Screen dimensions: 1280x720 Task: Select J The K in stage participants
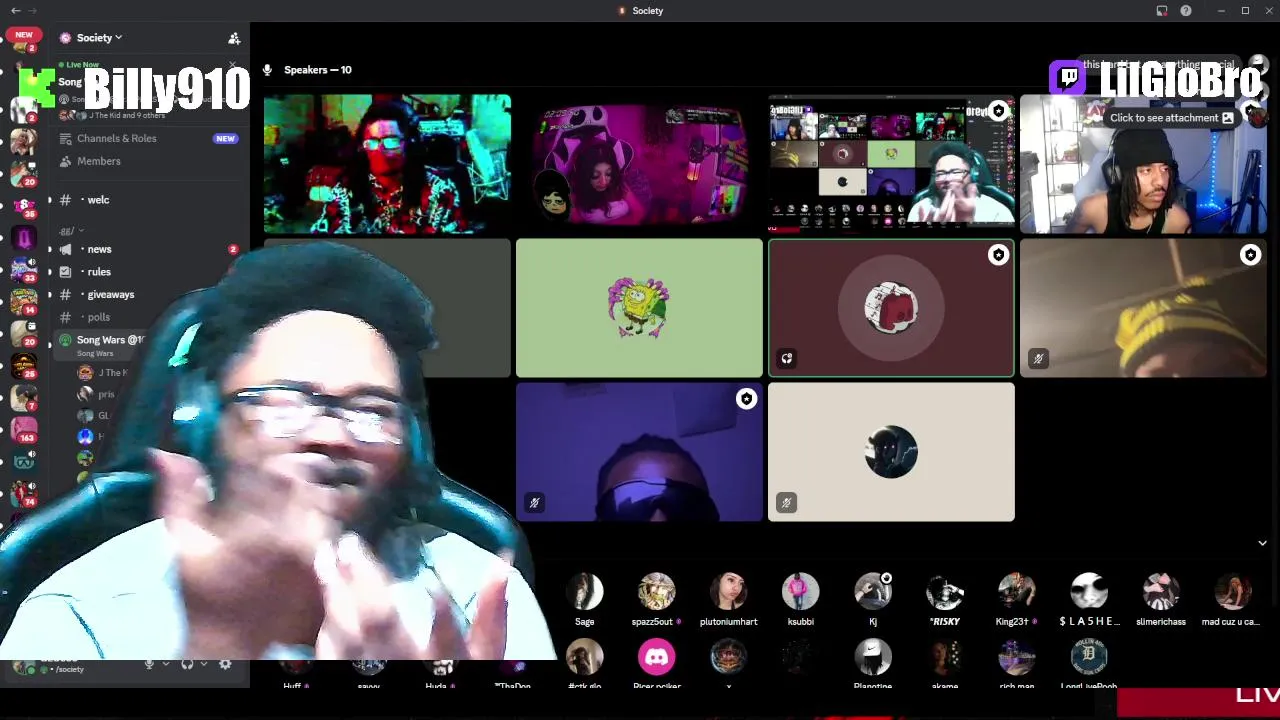click(x=105, y=373)
